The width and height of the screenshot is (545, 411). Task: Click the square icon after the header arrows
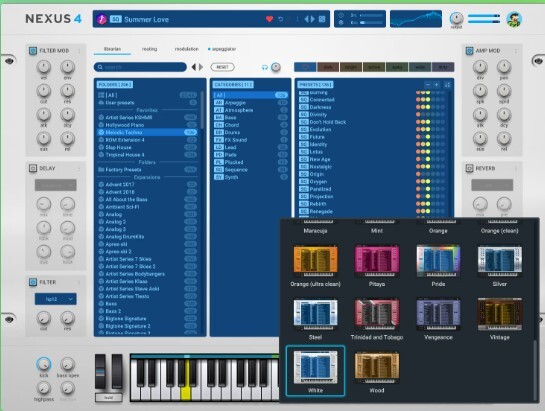coord(322,19)
